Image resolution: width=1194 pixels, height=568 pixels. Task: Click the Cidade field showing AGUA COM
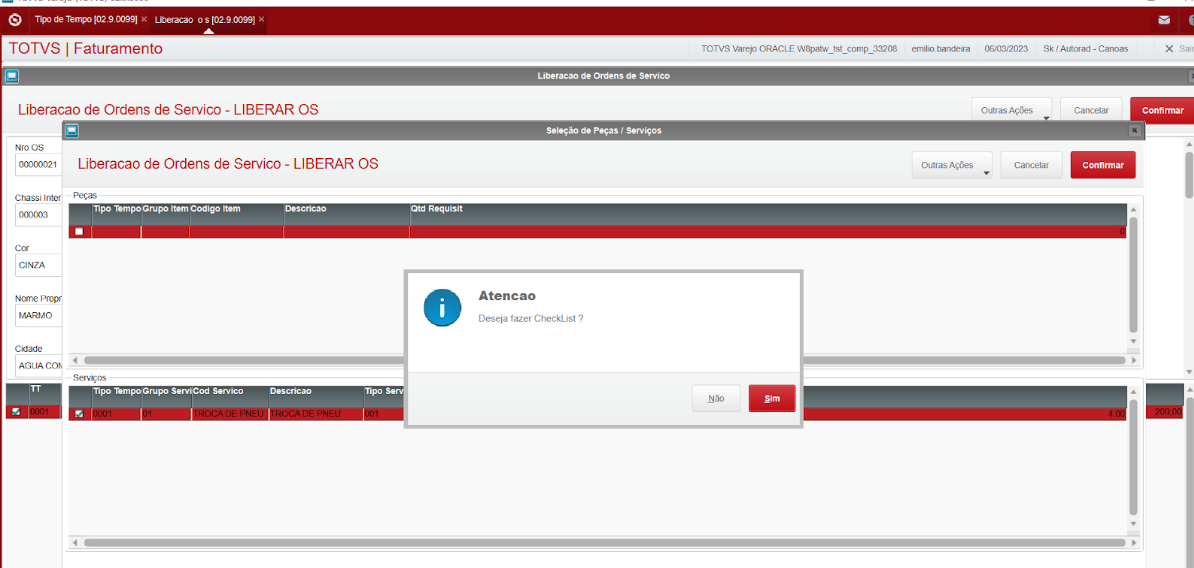coord(37,365)
